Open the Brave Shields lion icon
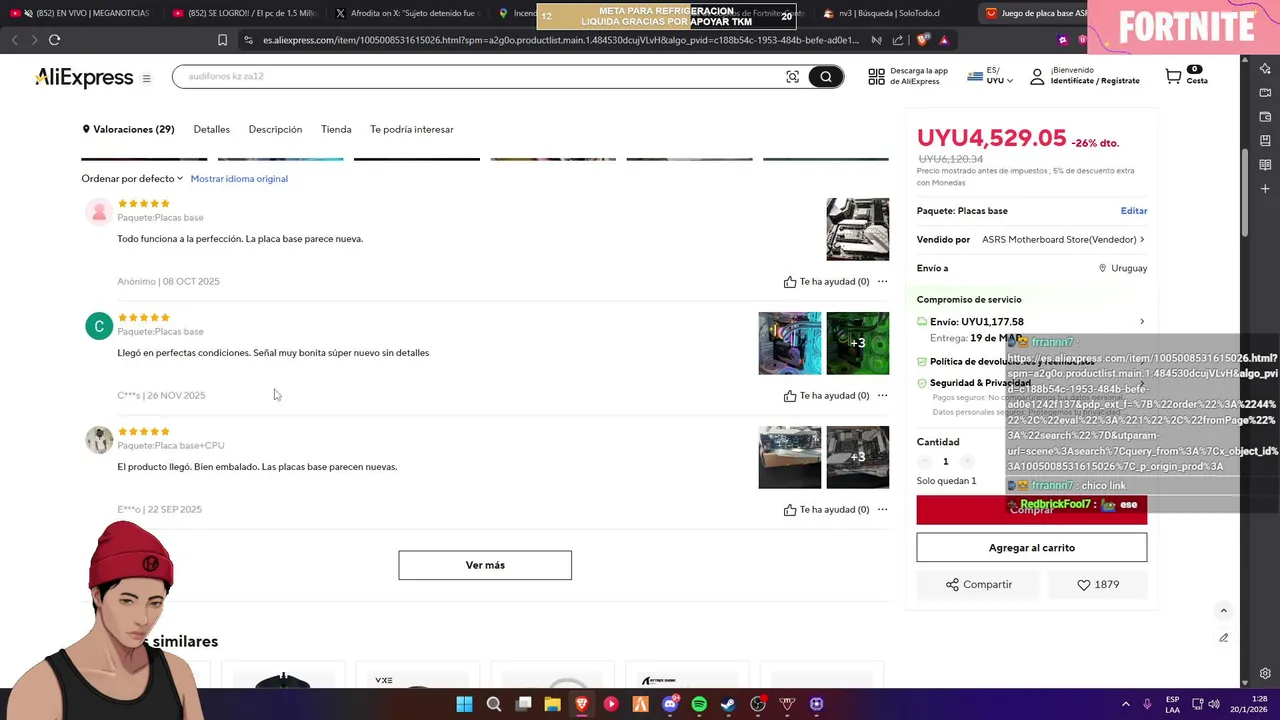This screenshot has height=720, width=1280. 921,40
